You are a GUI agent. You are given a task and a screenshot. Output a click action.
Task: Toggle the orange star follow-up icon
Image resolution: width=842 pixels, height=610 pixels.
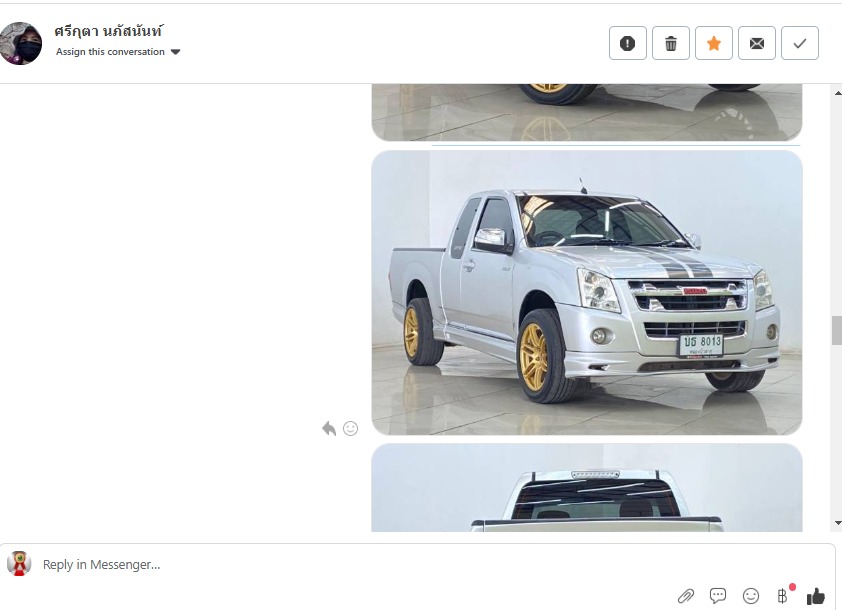tap(714, 43)
